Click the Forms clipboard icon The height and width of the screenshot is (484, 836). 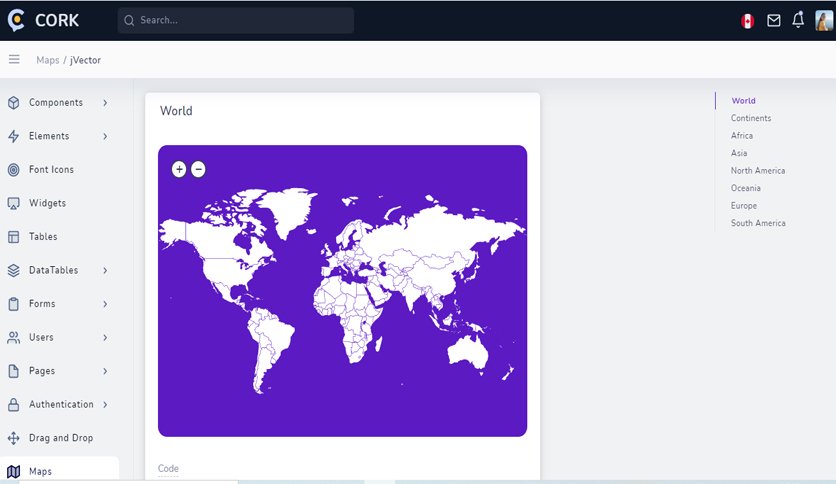pyautogui.click(x=14, y=304)
